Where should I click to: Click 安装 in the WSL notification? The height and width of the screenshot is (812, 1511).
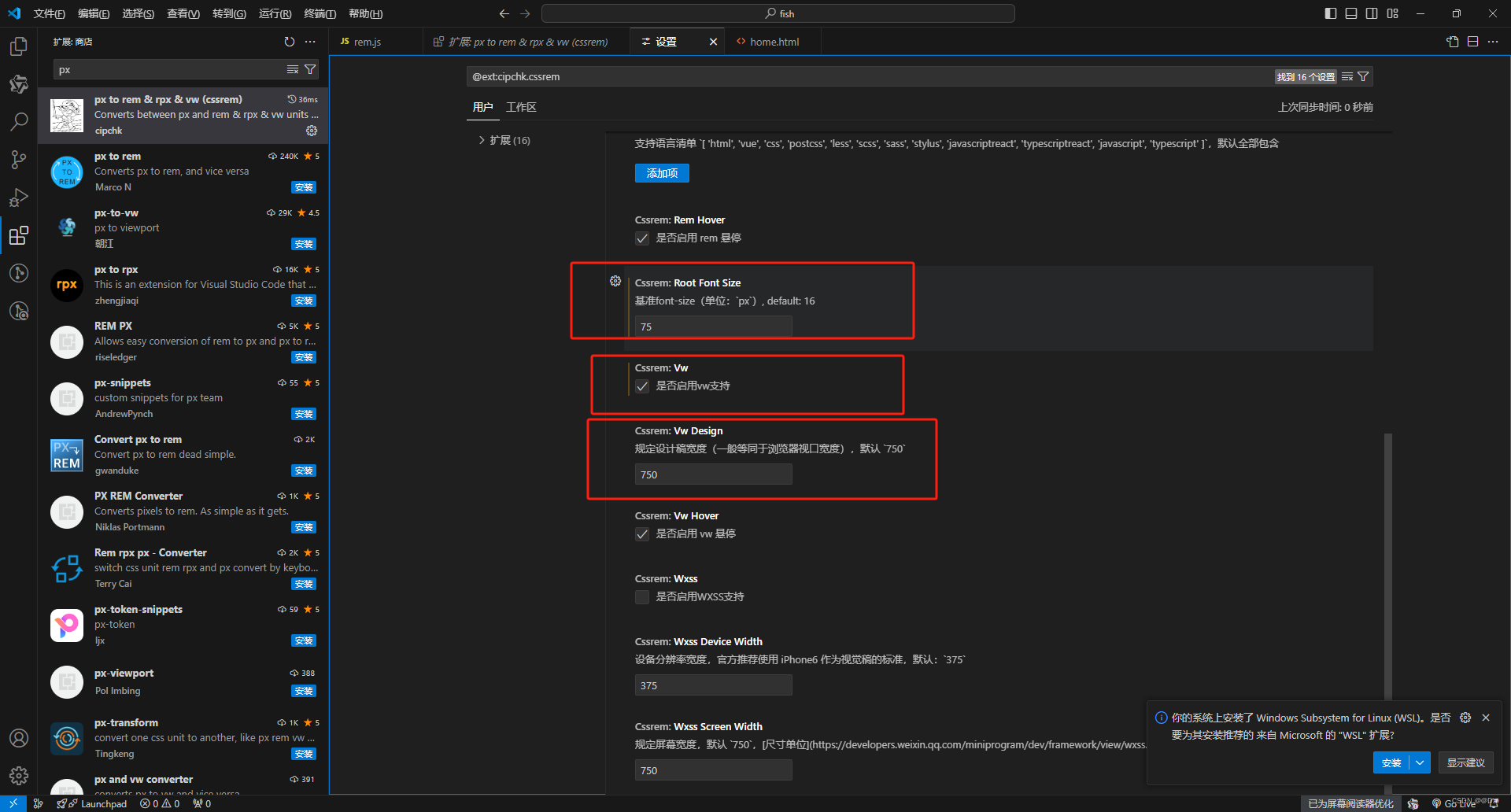1391,762
